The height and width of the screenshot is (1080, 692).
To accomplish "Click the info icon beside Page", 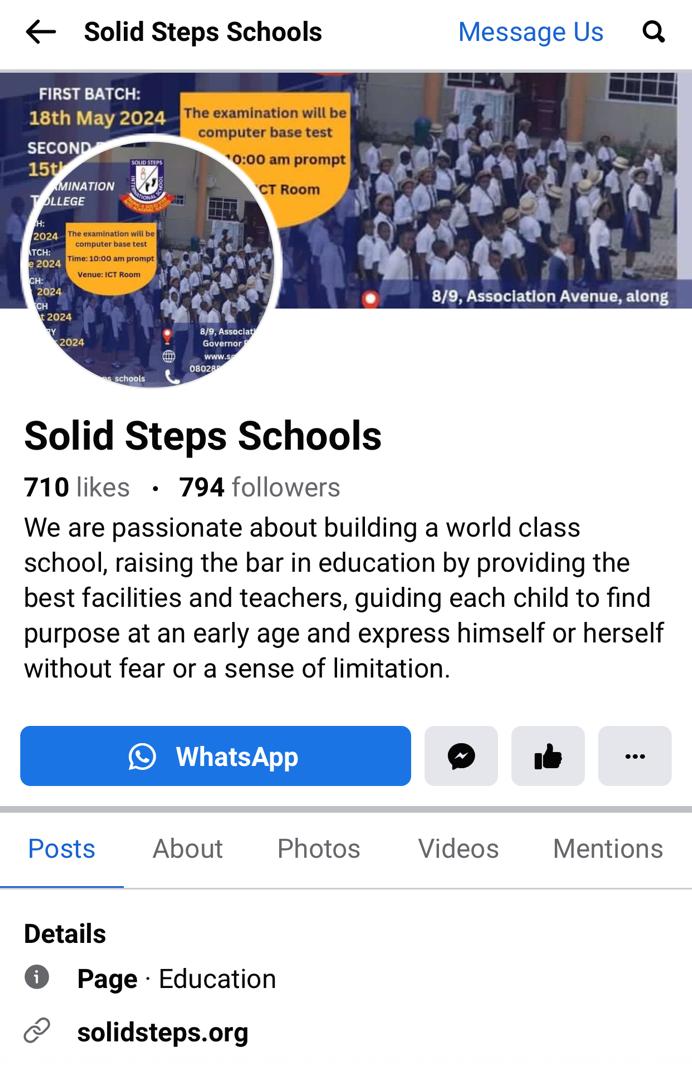I will coord(36,977).
